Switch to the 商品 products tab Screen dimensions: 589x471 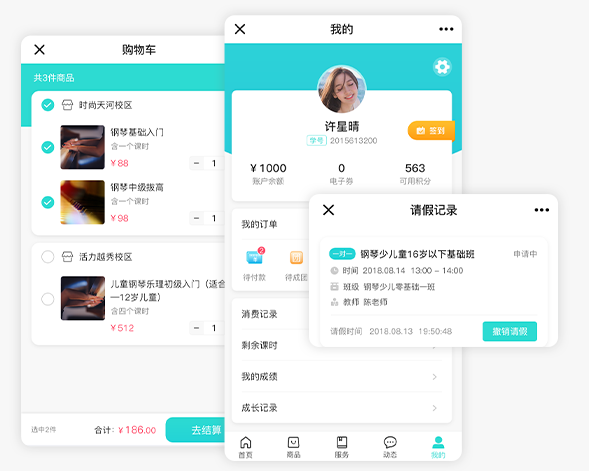293,447
